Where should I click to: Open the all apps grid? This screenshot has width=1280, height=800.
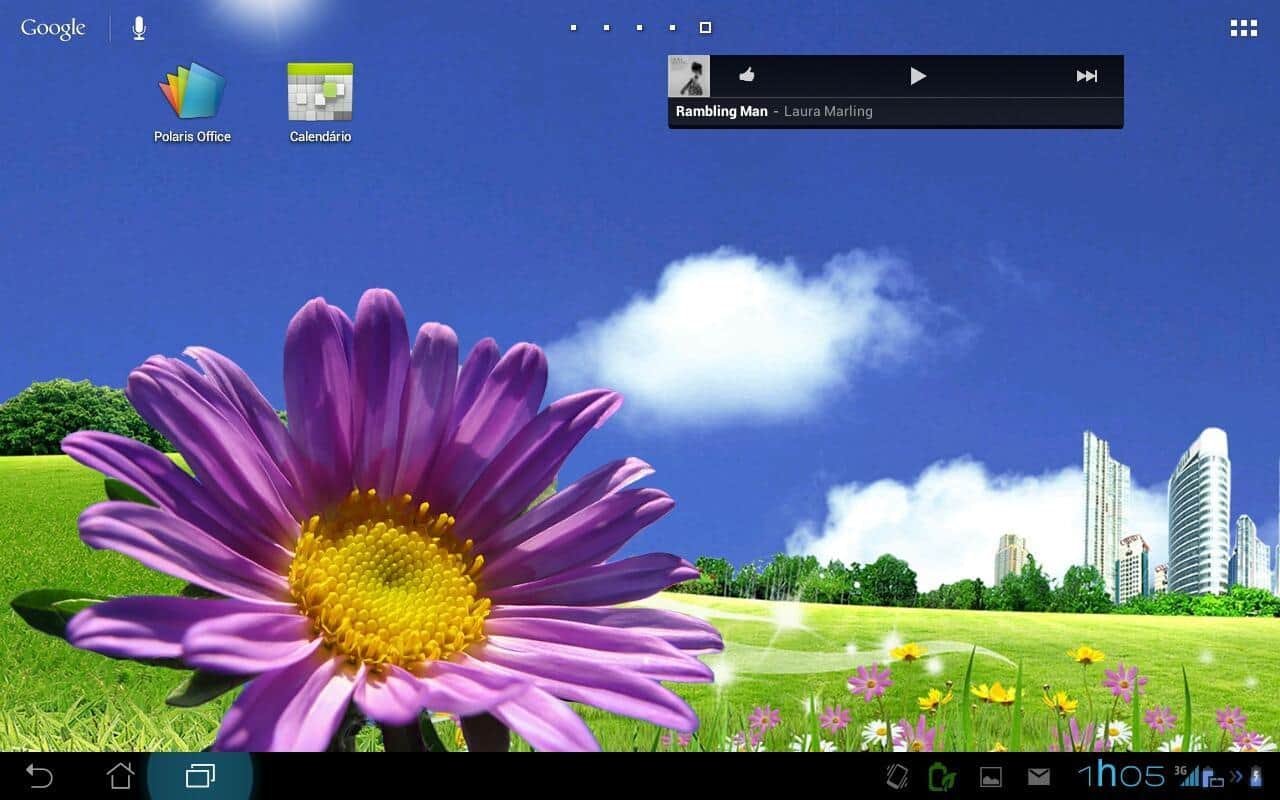[1243, 28]
